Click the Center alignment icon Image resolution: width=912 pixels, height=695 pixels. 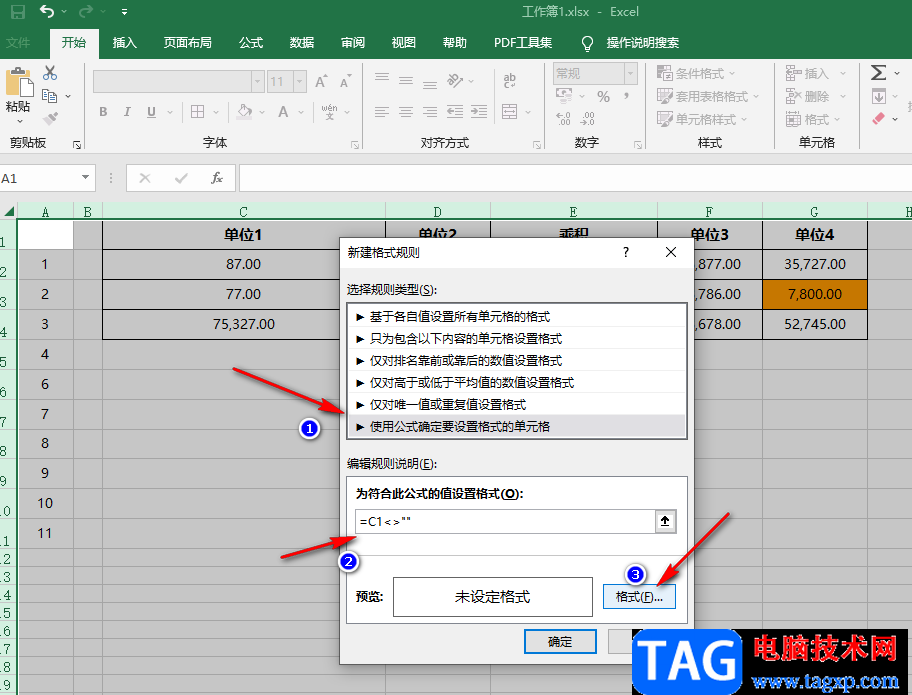tap(406, 112)
